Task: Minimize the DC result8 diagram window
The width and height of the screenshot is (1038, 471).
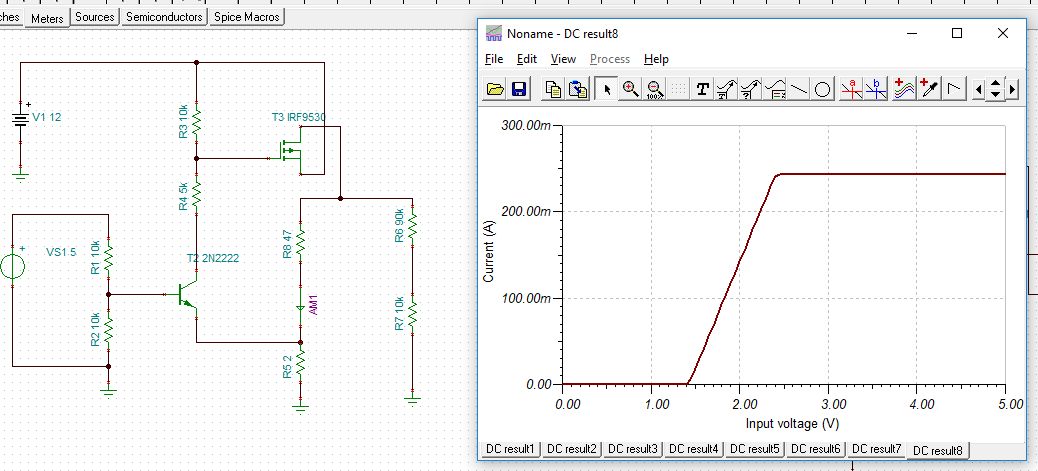Action: tap(912, 33)
